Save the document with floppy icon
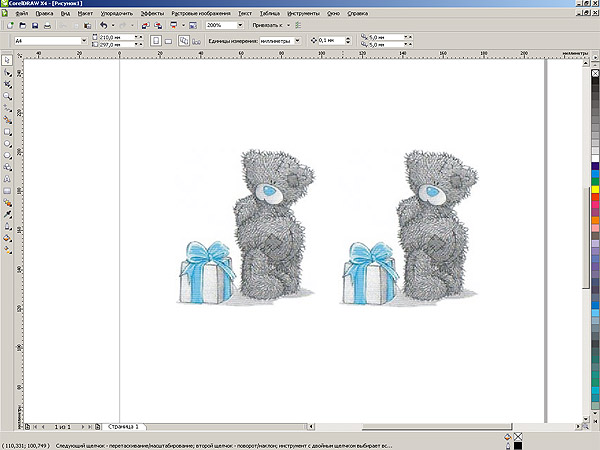 [35, 25]
